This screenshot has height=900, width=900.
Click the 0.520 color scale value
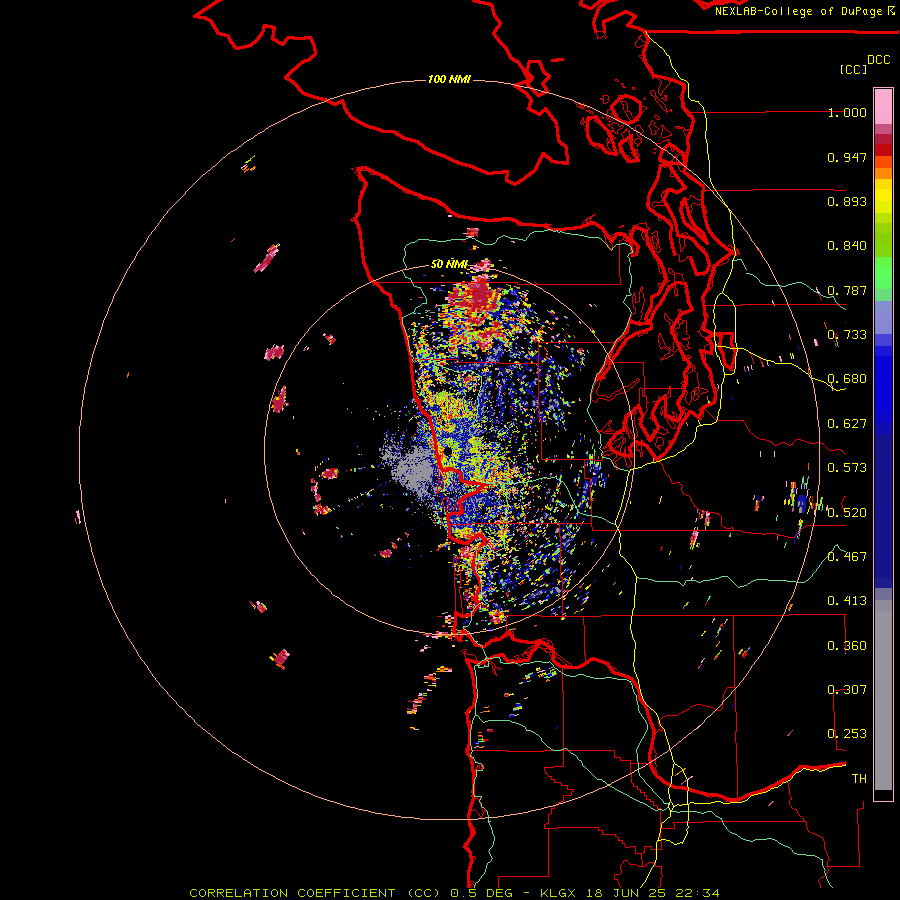847,512
